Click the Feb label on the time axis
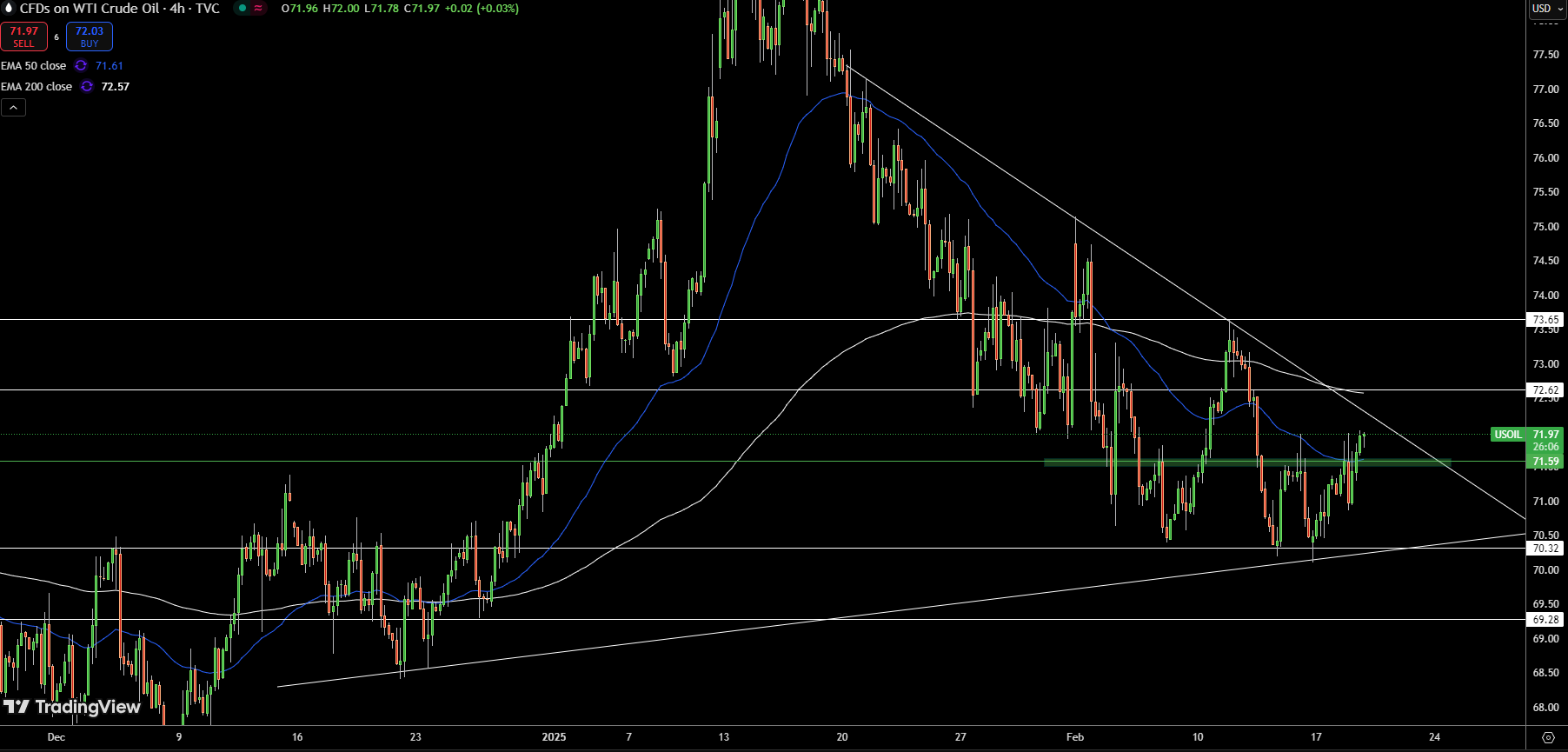The width and height of the screenshot is (1568, 752). click(1075, 737)
